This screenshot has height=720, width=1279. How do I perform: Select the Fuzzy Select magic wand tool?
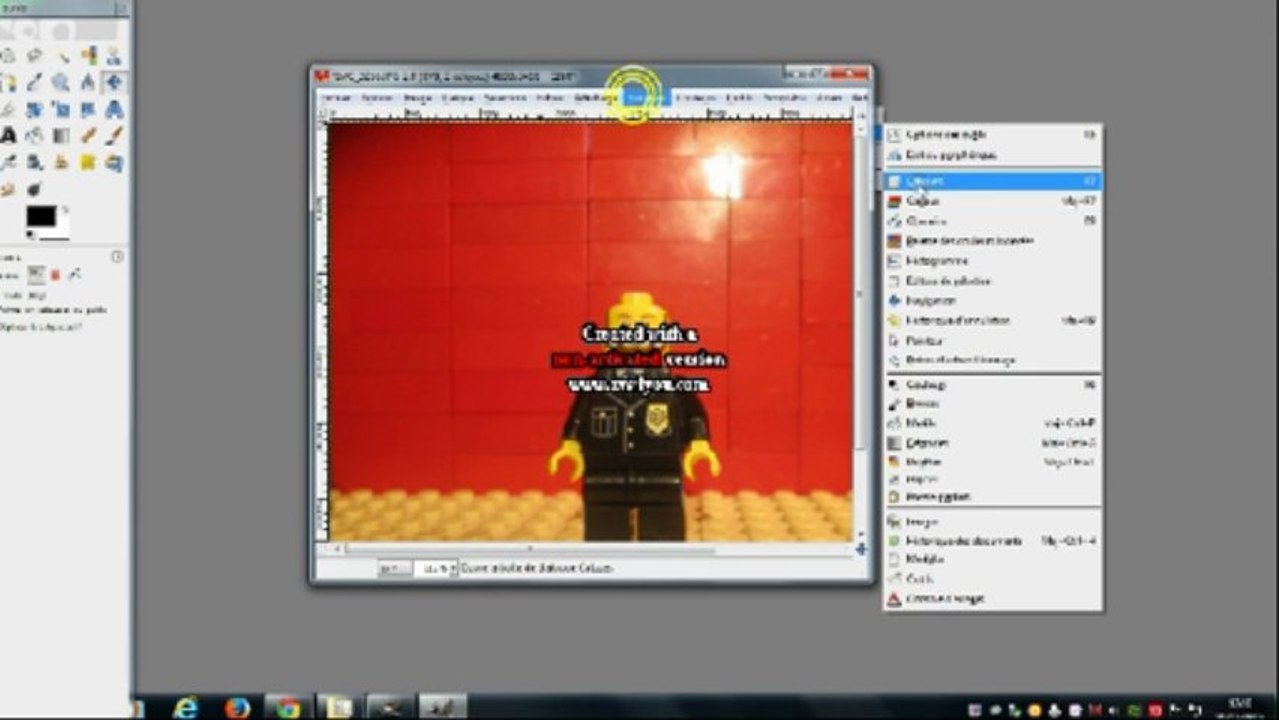point(61,56)
